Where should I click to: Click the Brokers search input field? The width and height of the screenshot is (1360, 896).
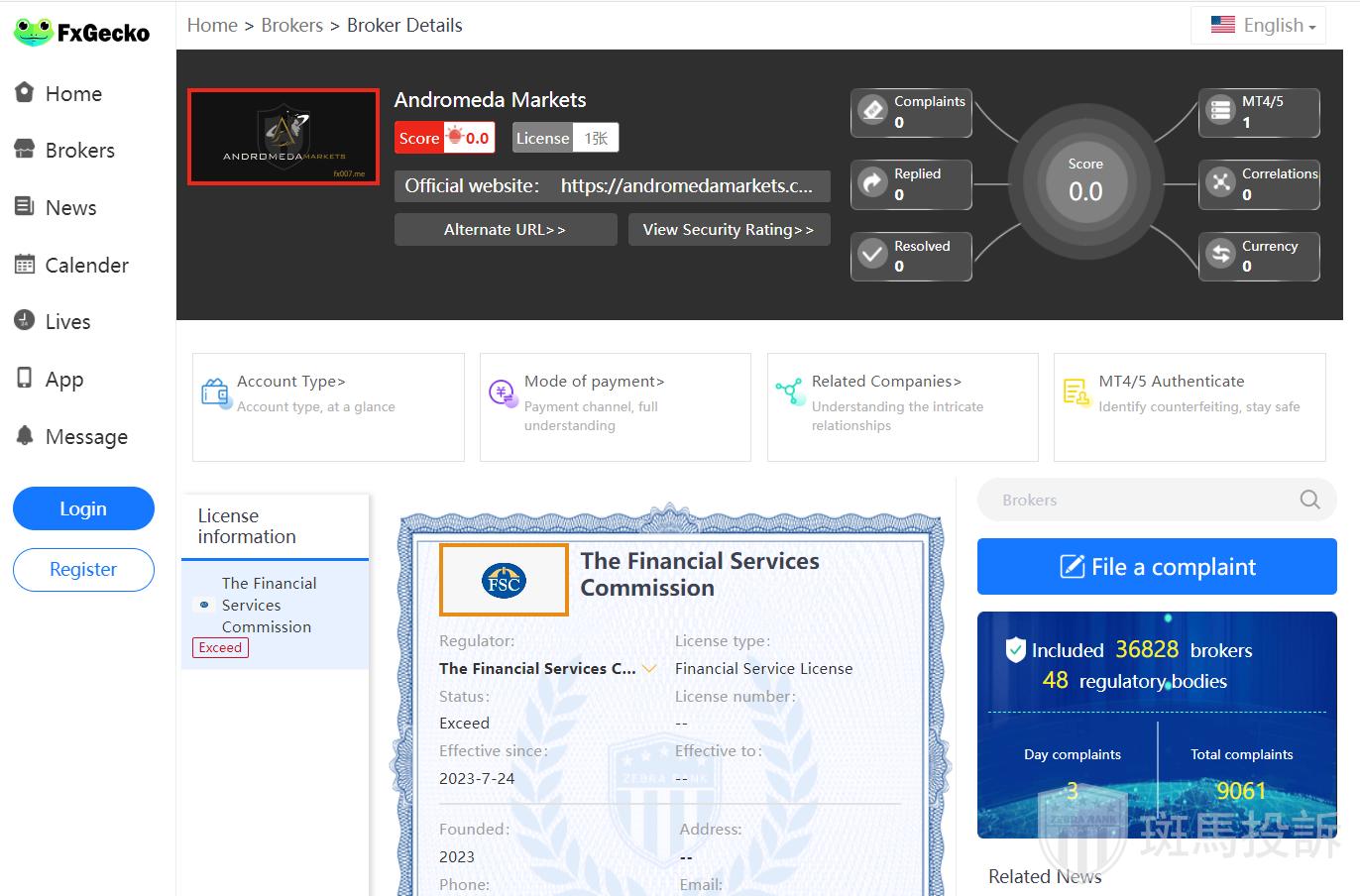tap(1140, 501)
